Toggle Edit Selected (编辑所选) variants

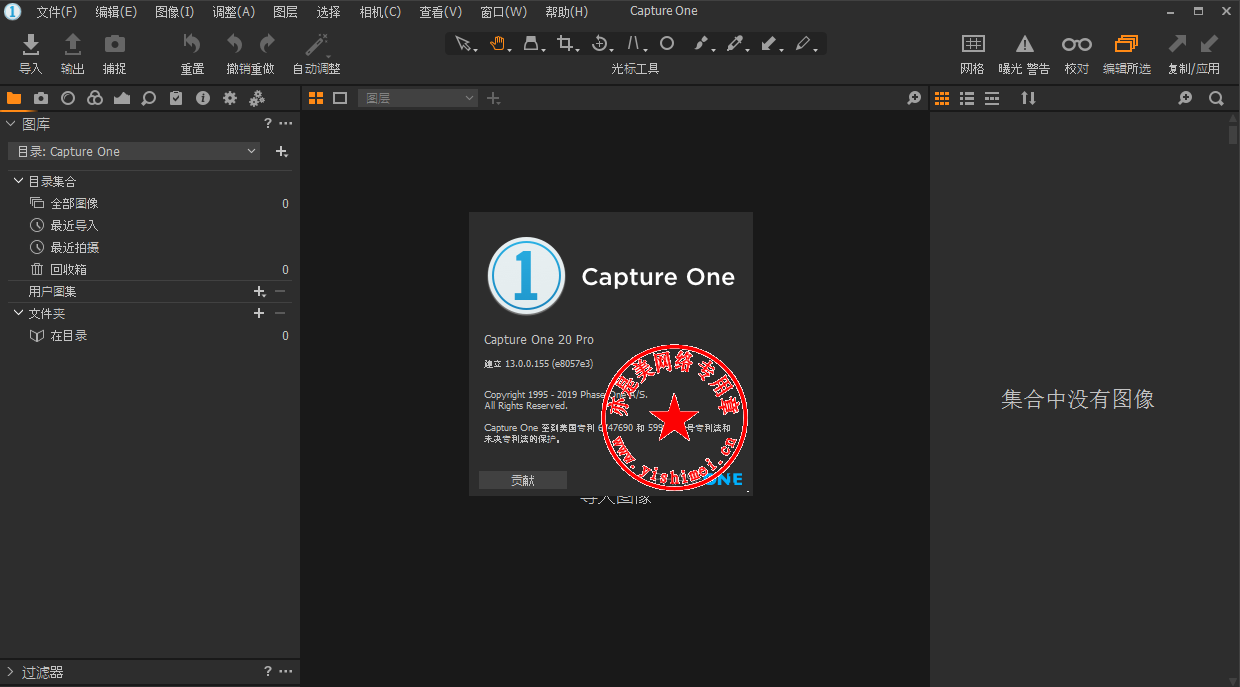tap(1127, 44)
